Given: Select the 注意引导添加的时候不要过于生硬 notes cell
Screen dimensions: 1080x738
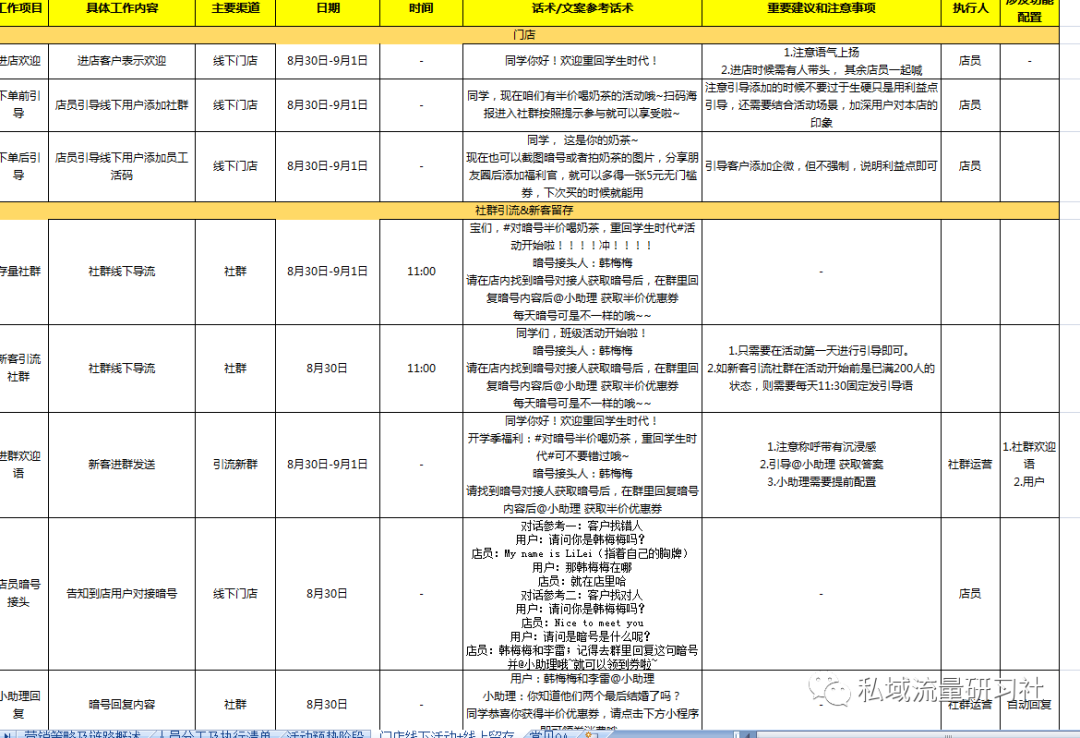Looking at the screenshot, I should 822,105.
